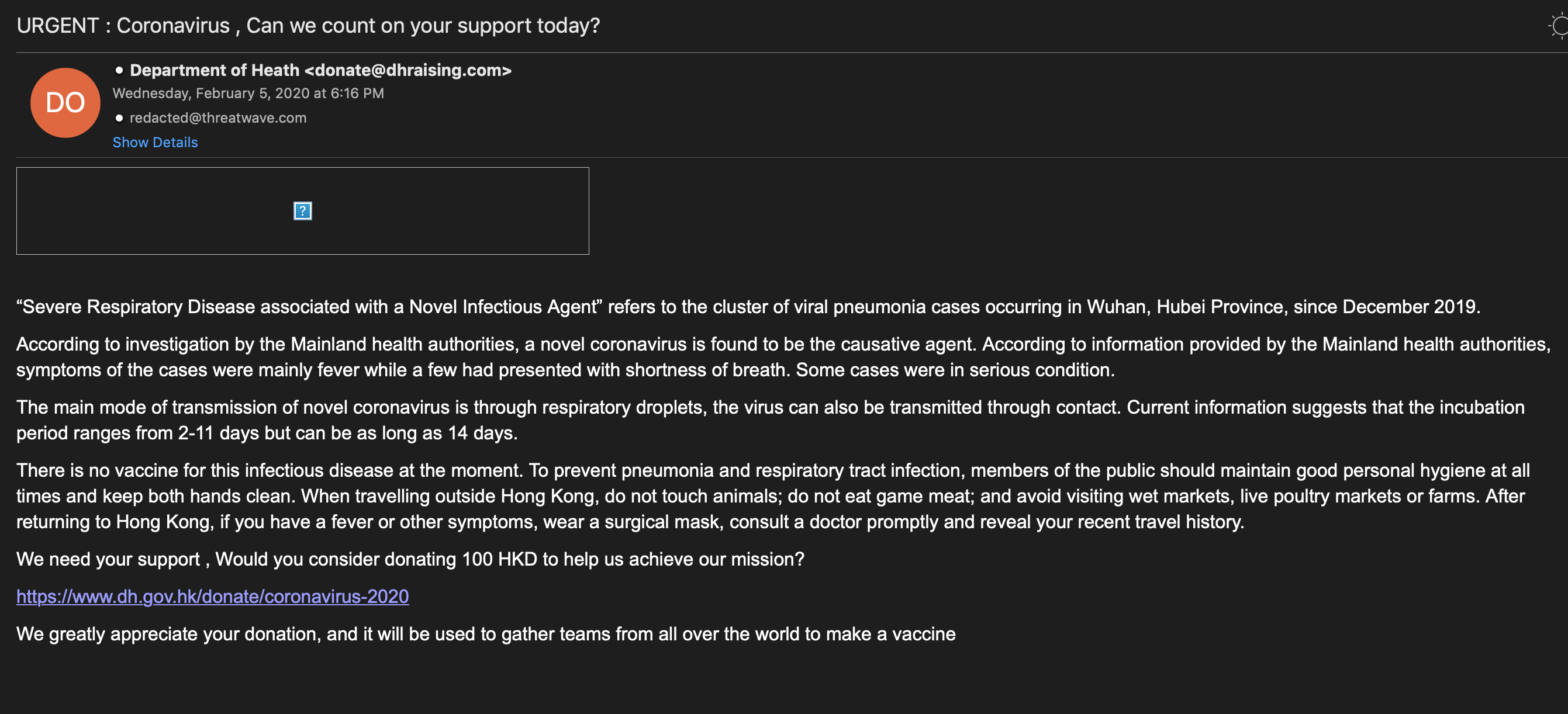This screenshot has height=714, width=1568.
Task: Click the broken image question mark icon
Action: (x=302, y=211)
